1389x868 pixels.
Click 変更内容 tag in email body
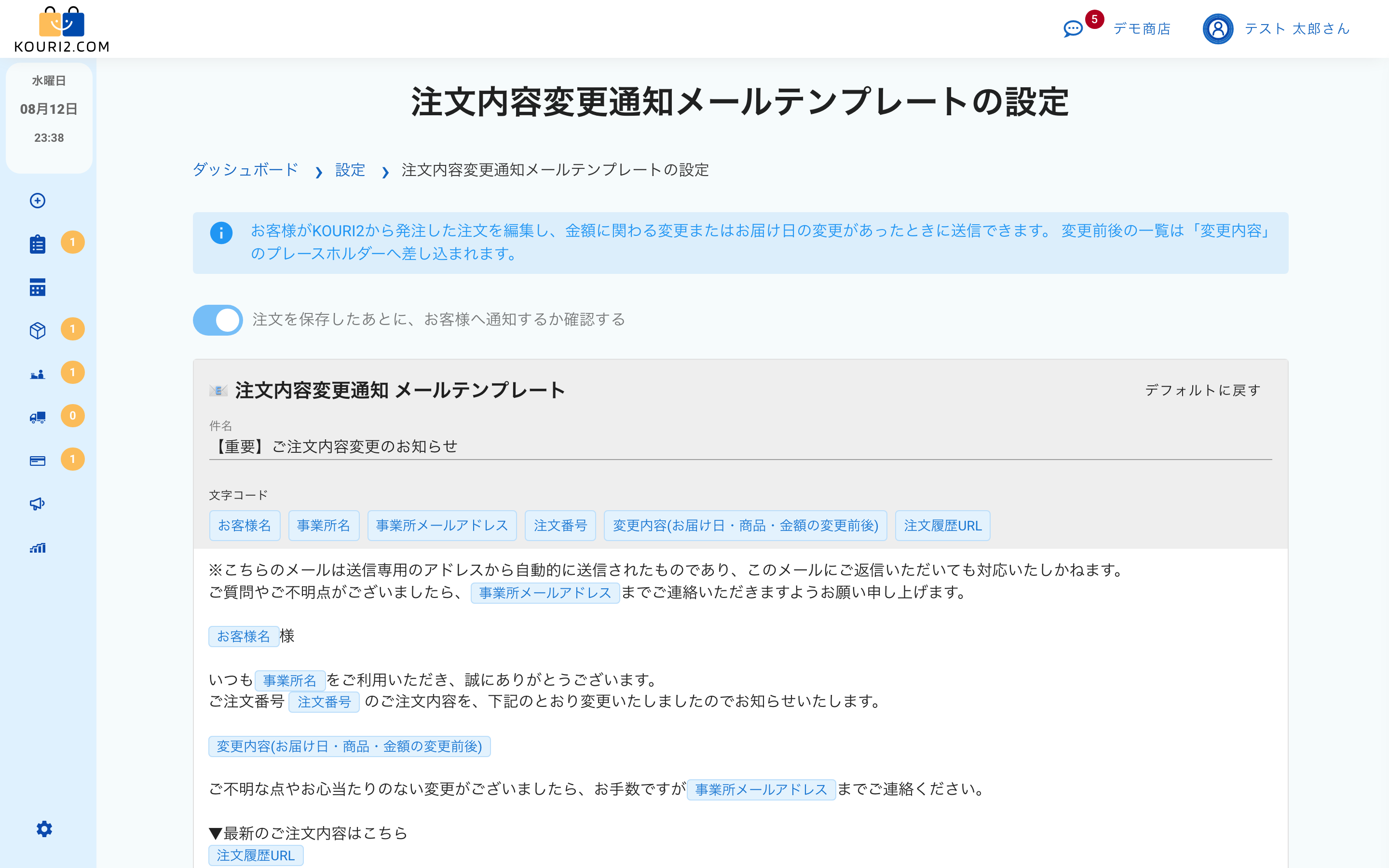[349, 746]
